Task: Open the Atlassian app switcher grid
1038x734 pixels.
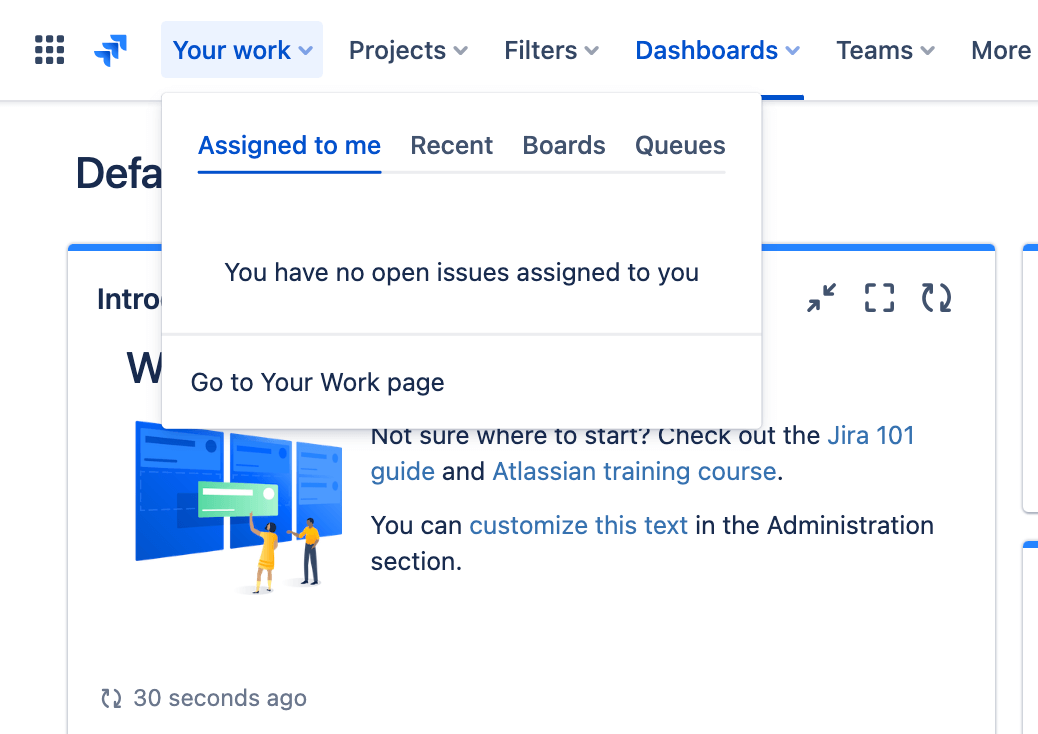Action: point(48,50)
